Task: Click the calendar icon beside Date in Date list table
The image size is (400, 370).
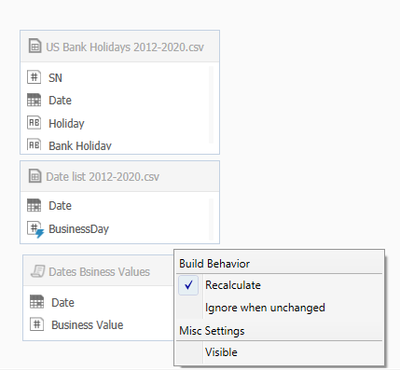Action: point(34,205)
